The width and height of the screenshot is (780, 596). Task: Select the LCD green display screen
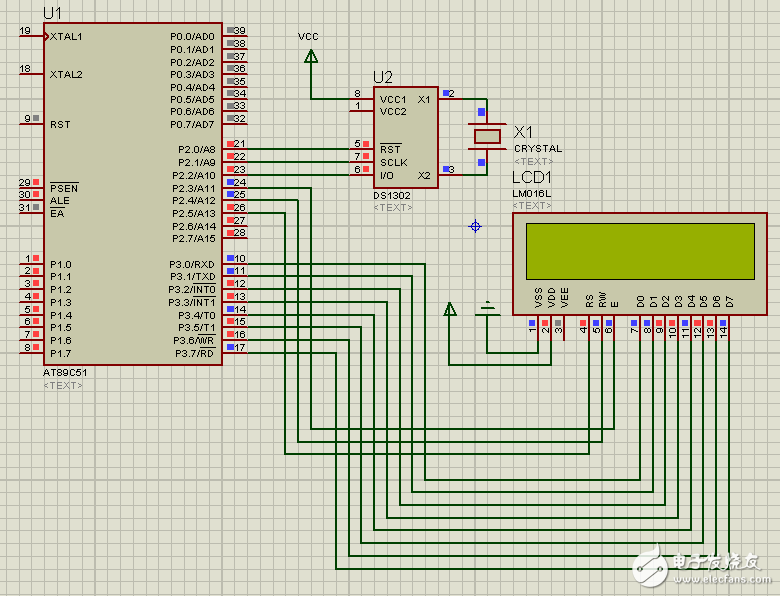(640, 251)
